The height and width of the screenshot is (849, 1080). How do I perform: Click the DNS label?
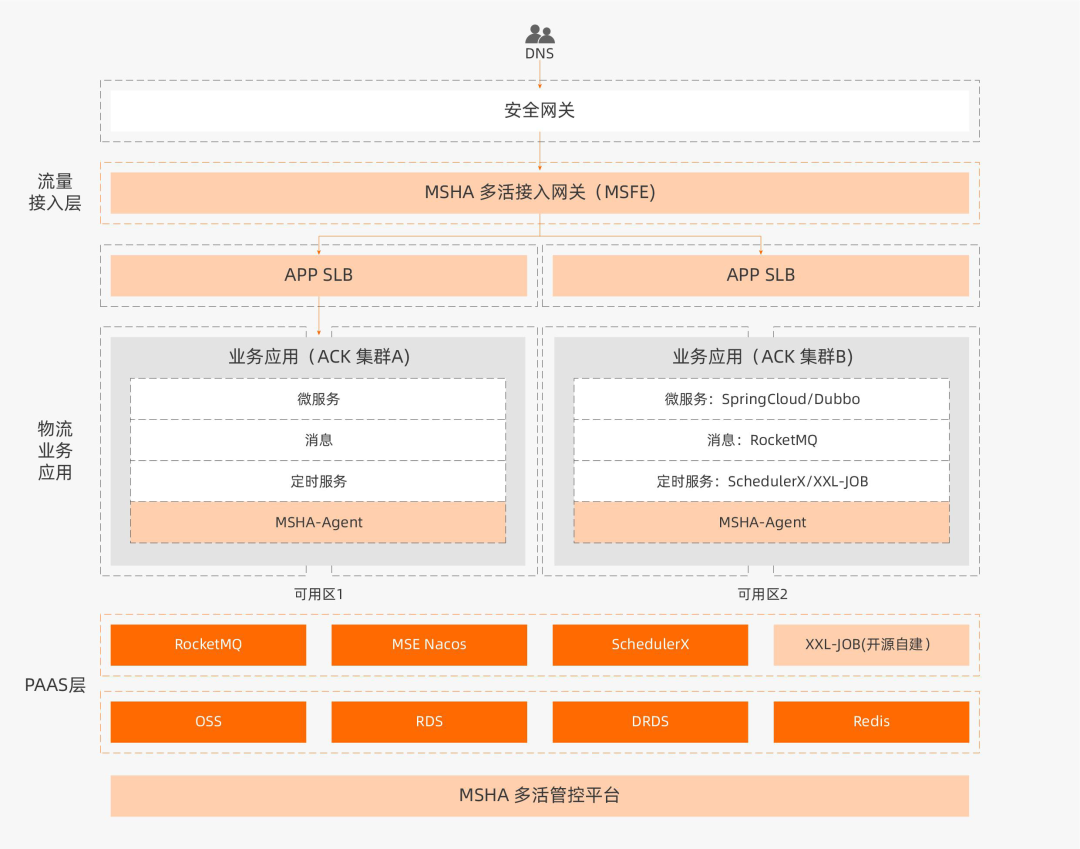click(x=539, y=54)
